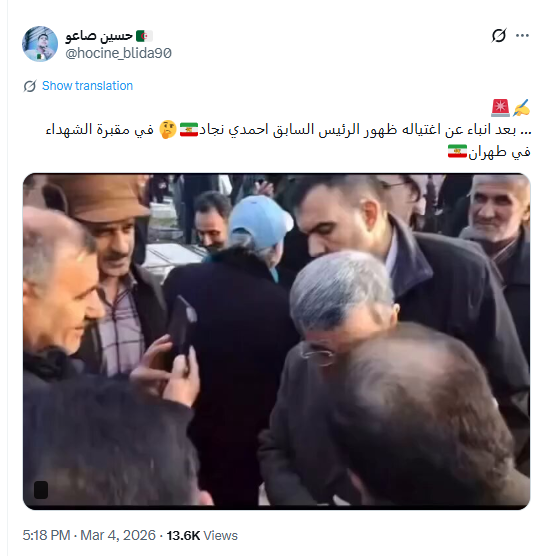Click the red siren emoji
546x556 pixels.
(500, 108)
